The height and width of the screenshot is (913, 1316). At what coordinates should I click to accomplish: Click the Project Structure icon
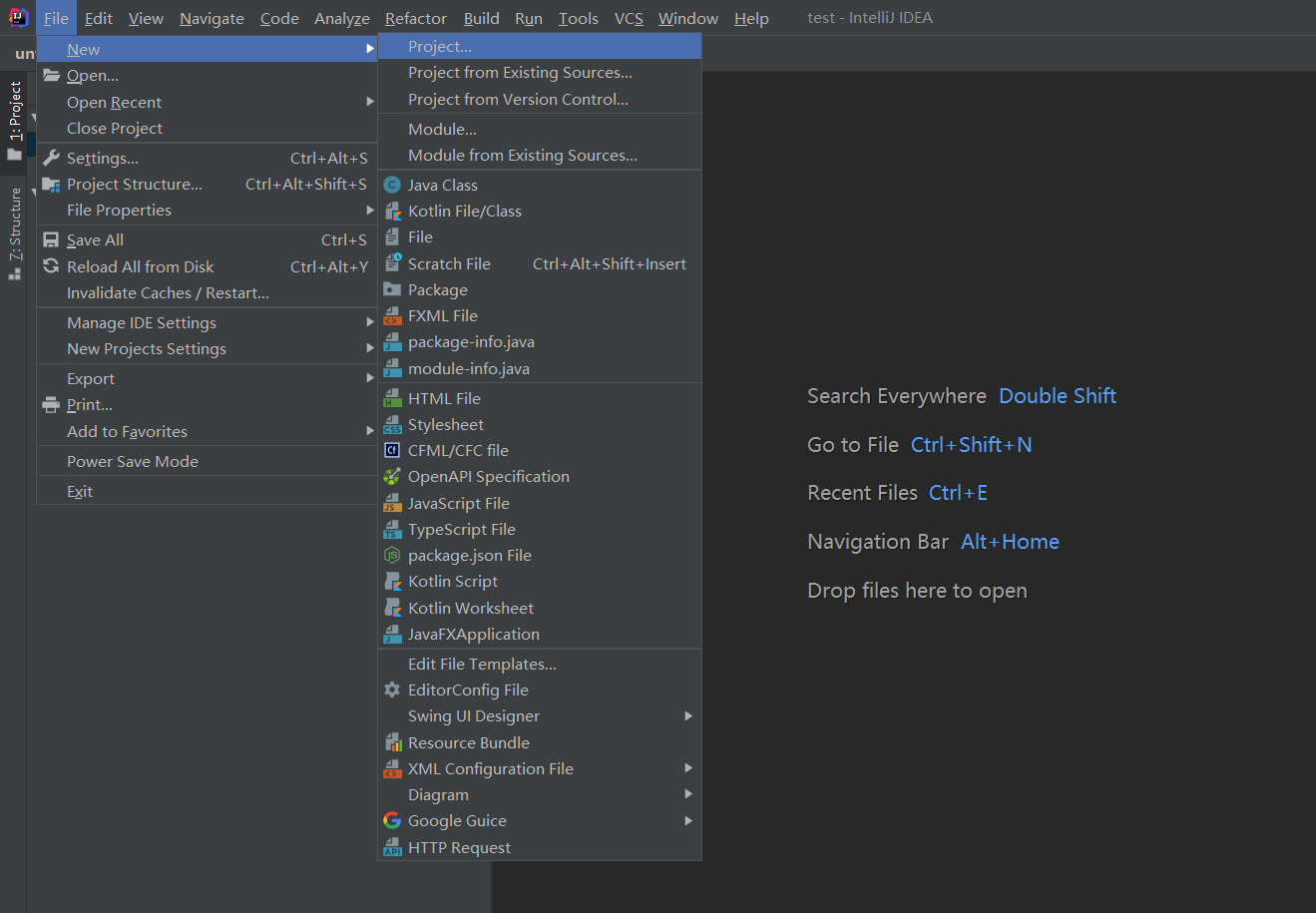[x=51, y=185]
